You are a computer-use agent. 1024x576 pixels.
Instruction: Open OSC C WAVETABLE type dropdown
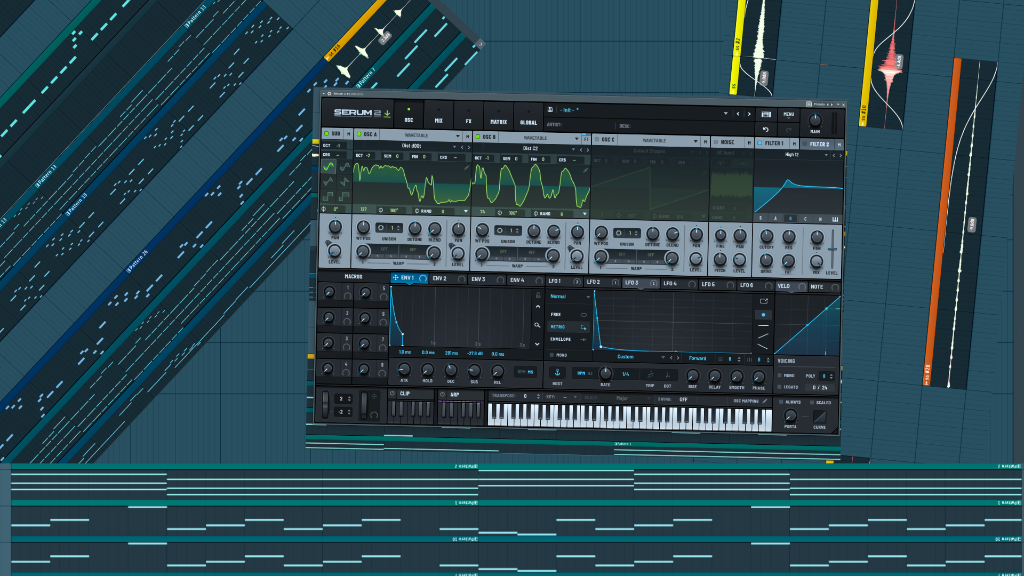tap(658, 140)
